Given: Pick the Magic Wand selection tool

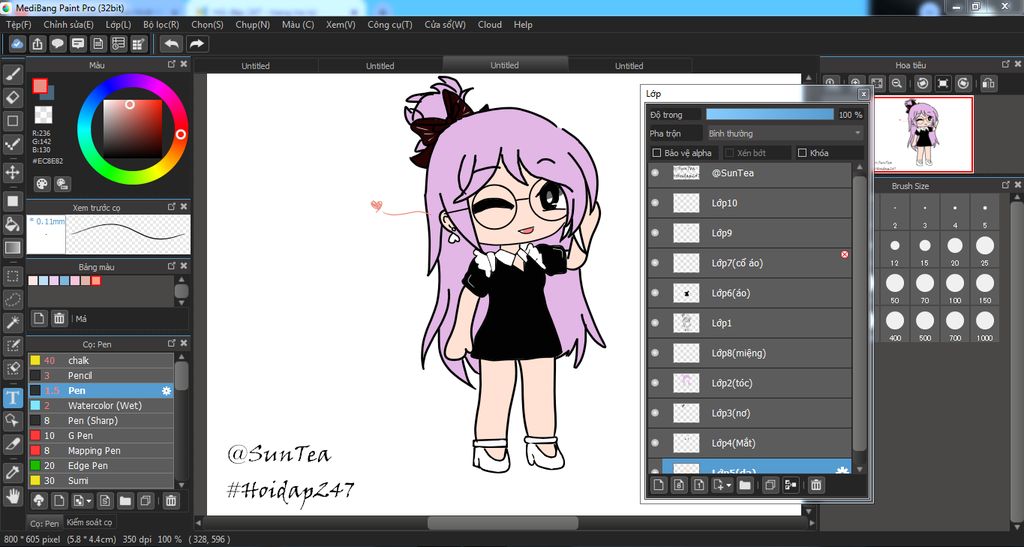Looking at the screenshot, I should tap(12, 322).
